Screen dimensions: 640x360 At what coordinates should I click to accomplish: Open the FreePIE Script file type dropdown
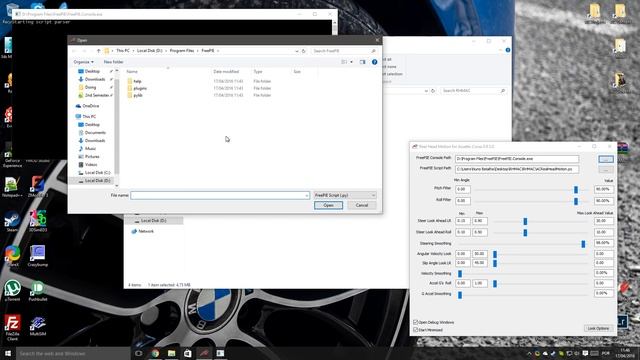[345, 196]
